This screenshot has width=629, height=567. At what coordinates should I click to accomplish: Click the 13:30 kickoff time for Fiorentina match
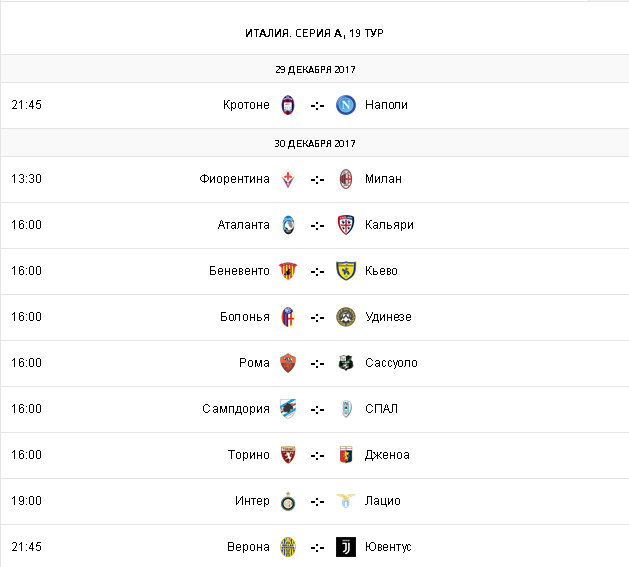point(26,179)
